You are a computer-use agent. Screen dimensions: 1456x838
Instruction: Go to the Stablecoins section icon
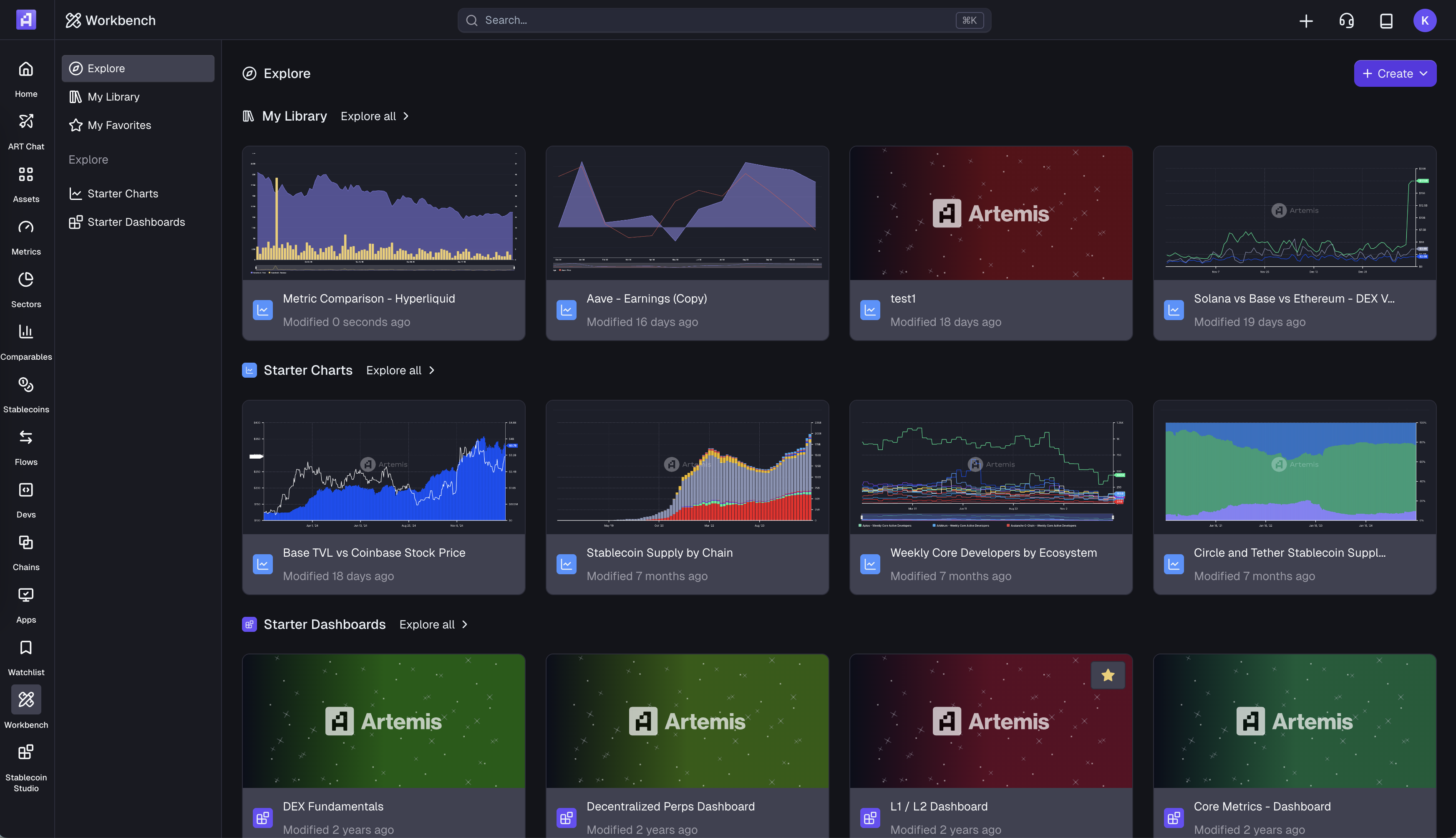[x=26, y=394]
